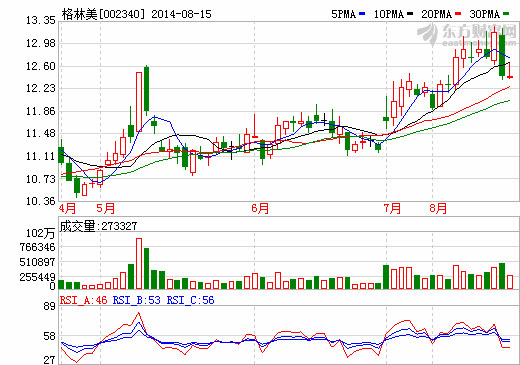
Task: Click the 255449 volume axis value
Action: pyautogui.click(x=37, y=277)
